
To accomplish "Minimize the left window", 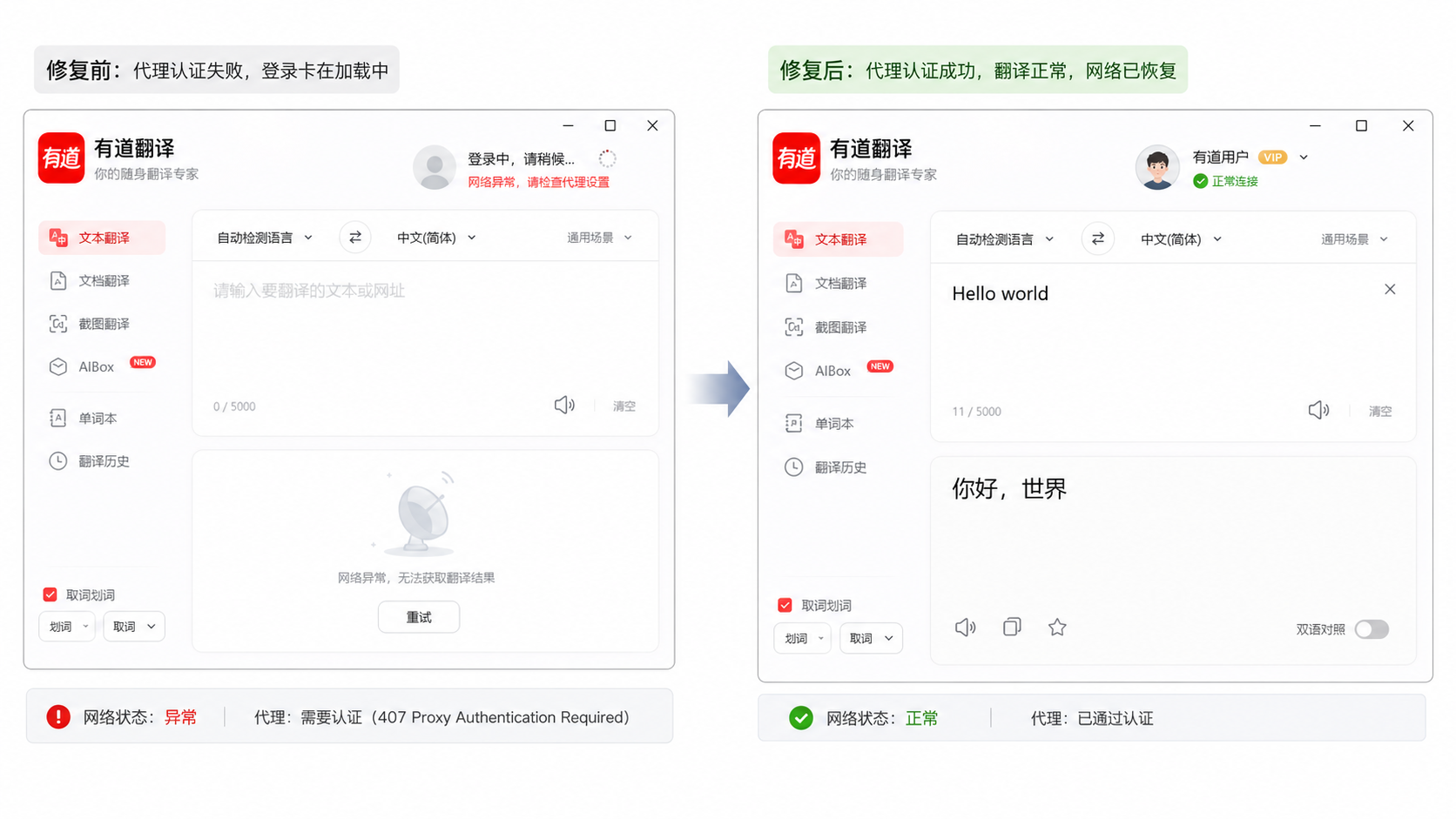I will pos(568,125).
